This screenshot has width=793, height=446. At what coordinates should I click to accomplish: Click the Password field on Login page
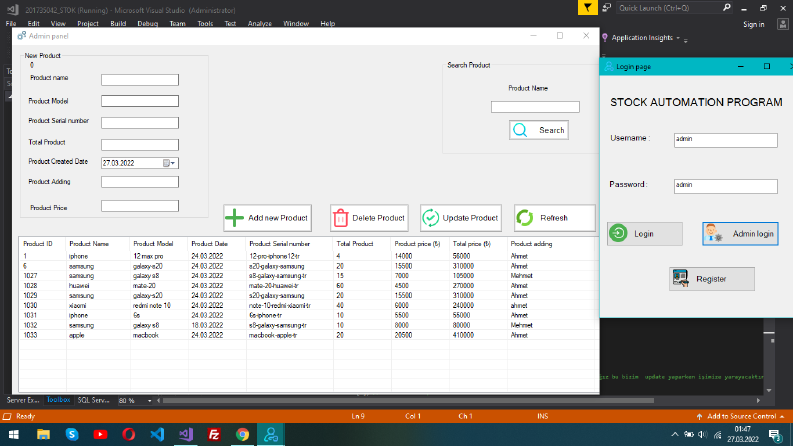point(726,186)
